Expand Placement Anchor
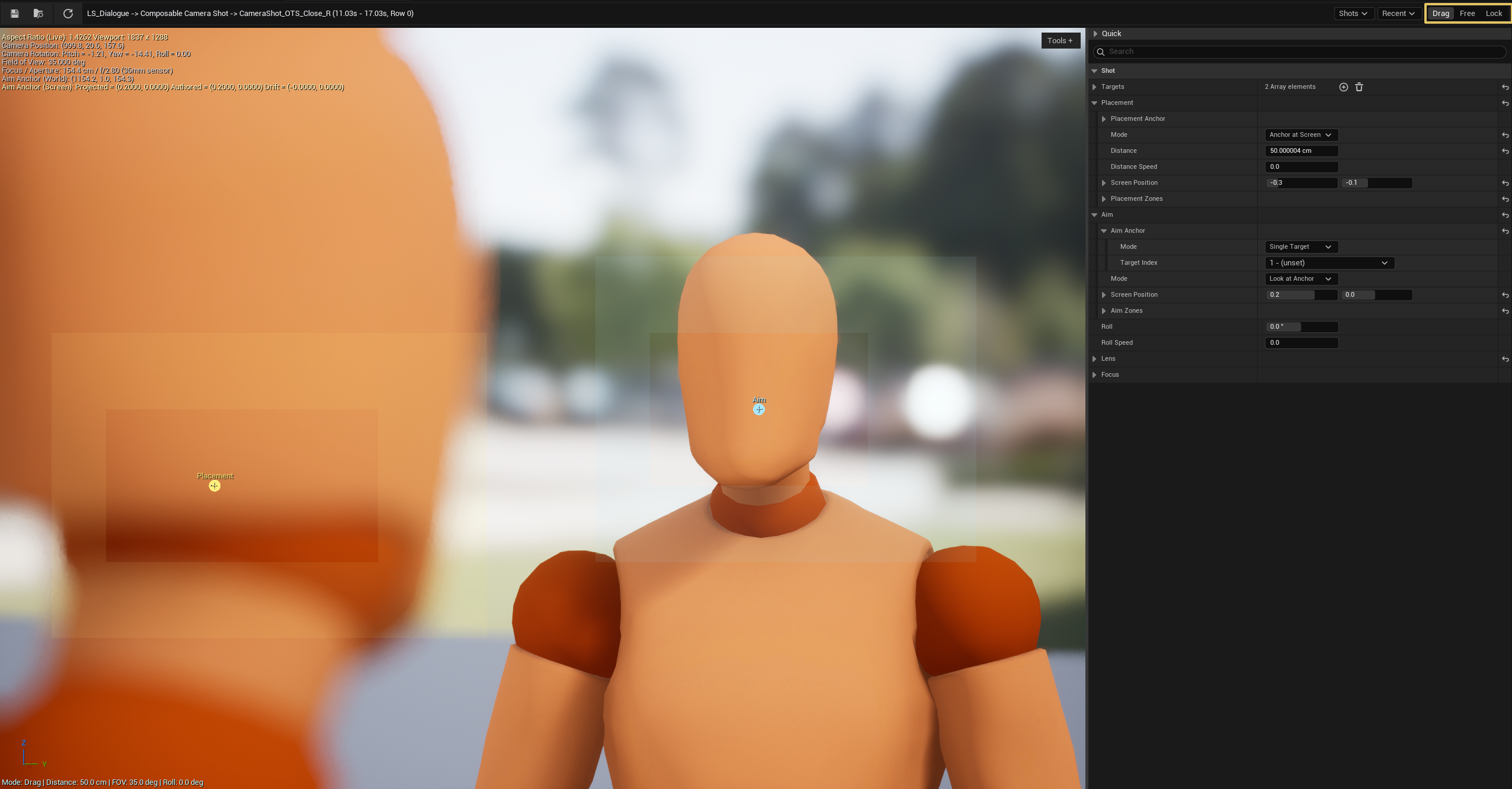The width and height of the screenshot is (1512, 789). click(1104, 119)
